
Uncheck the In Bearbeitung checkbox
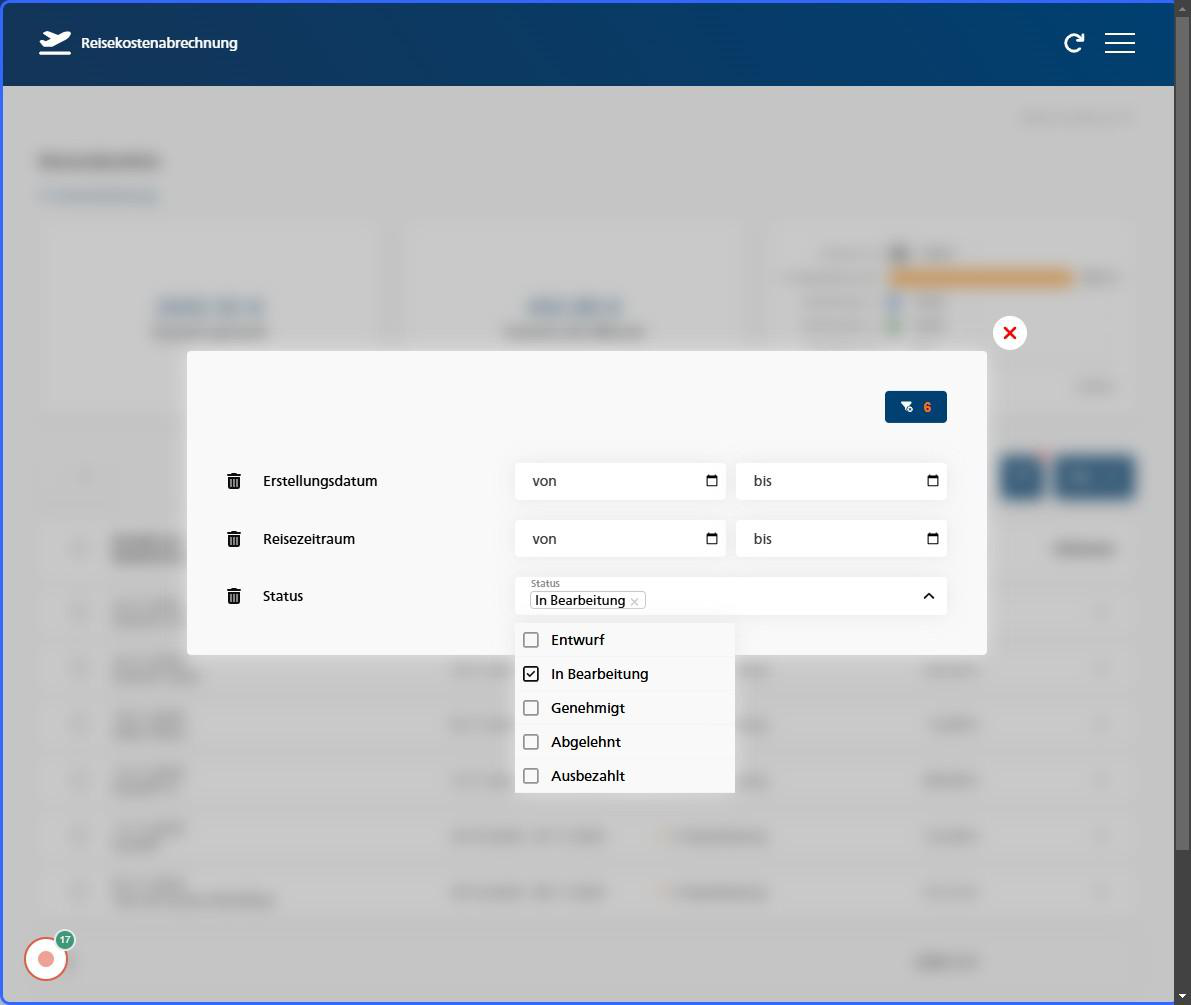pyautogui.click(x=531, y=674)
